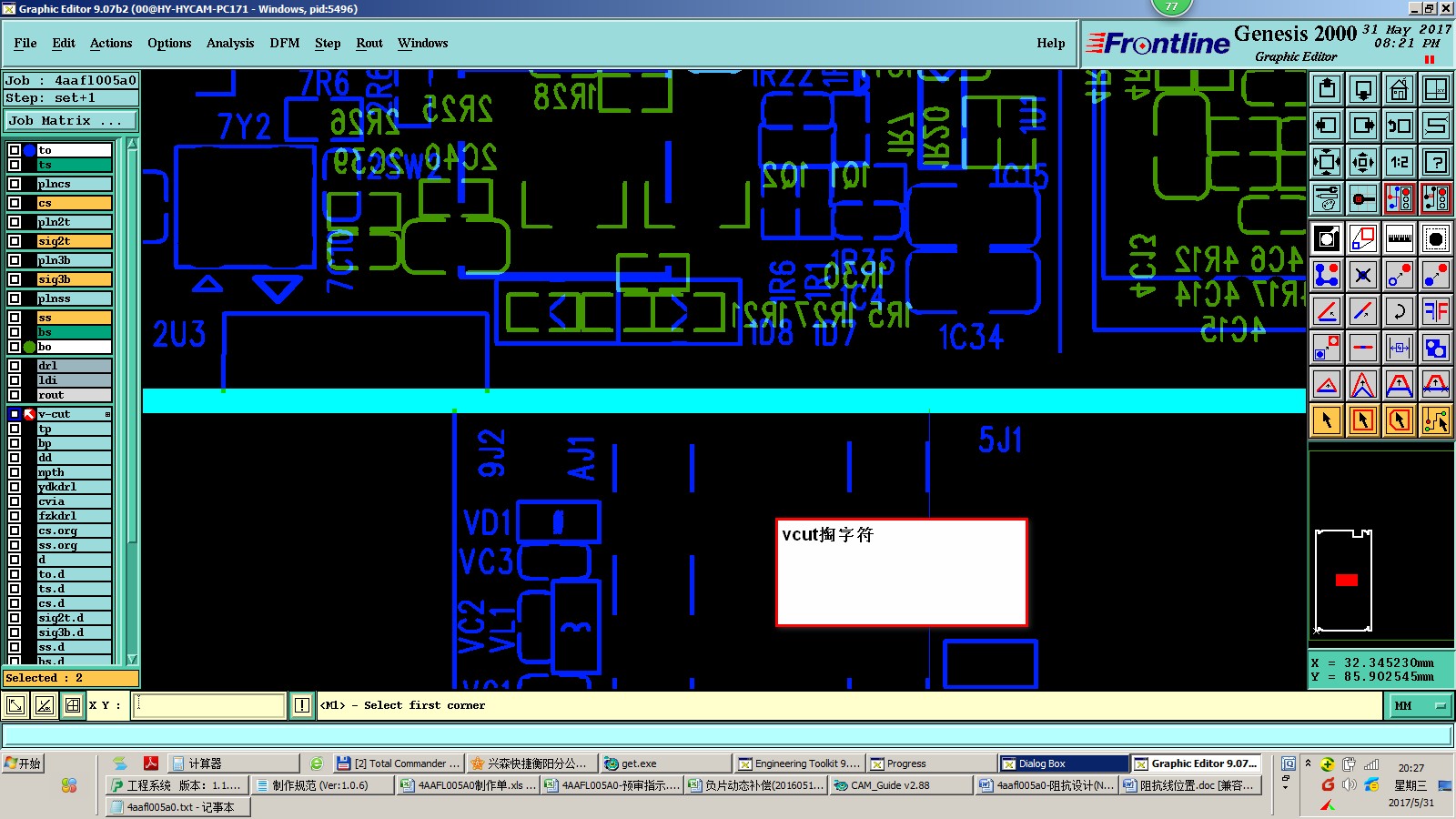The height and width of the screenshot is (819, 1456).
Task: Open the Analysis menu
Action: [x=230, y=43]
